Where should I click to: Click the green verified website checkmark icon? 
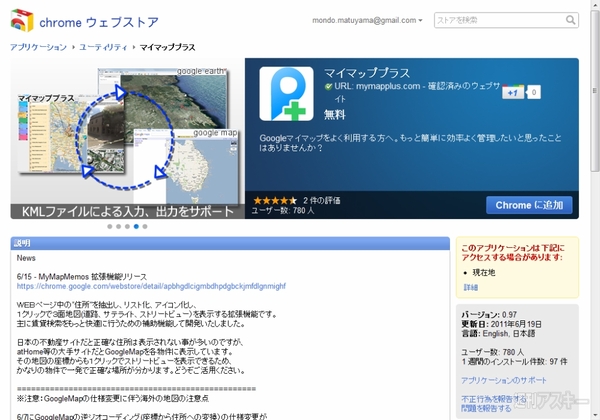(x=328, y=86)
